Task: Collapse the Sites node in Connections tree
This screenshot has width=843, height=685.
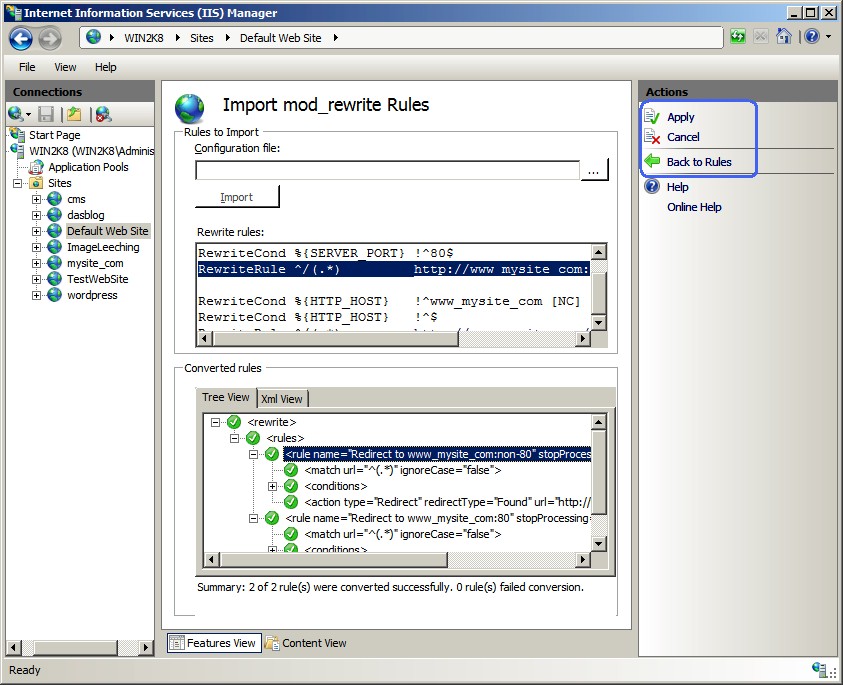Action: click(x=18, y=183)
